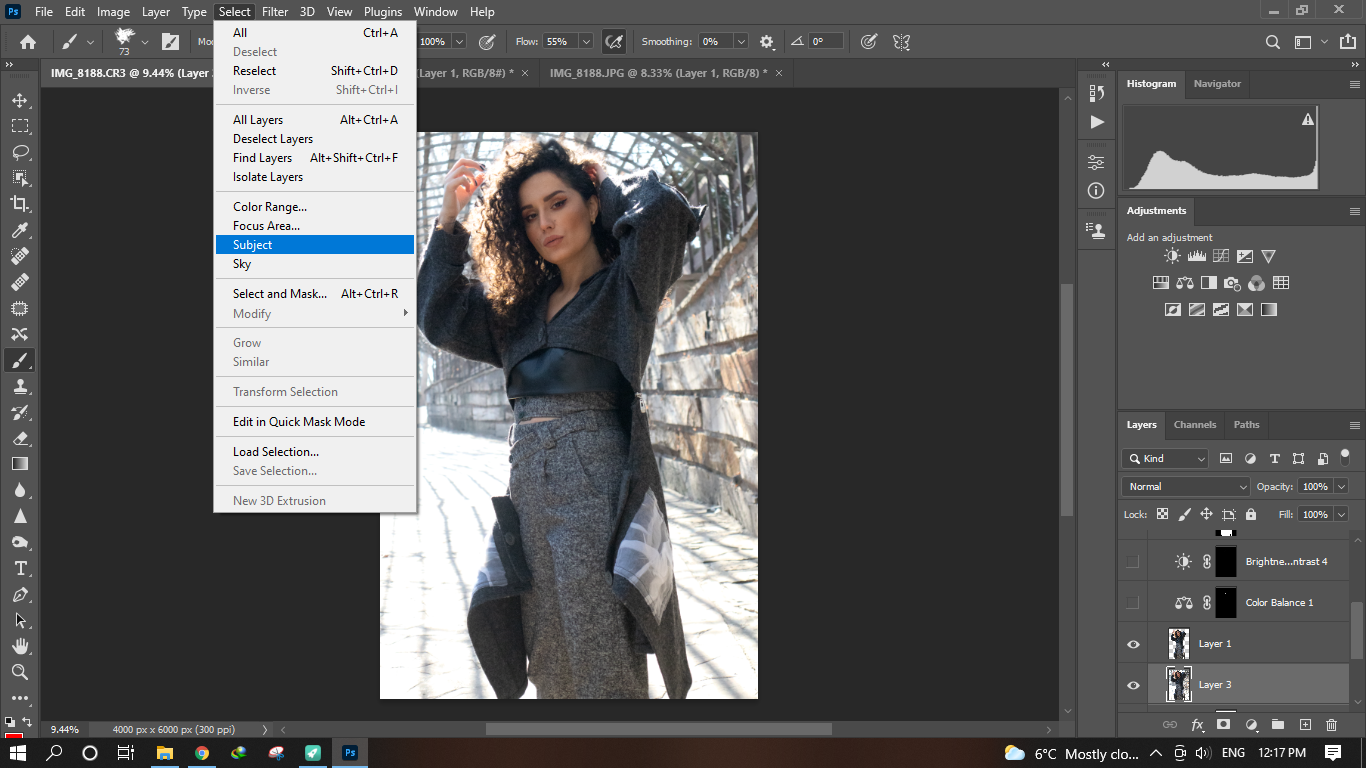Toggle symmetry painting butterfly icon
This screenshot has width=1366, height=768.
pyautogui.click(x=901, y=42)
